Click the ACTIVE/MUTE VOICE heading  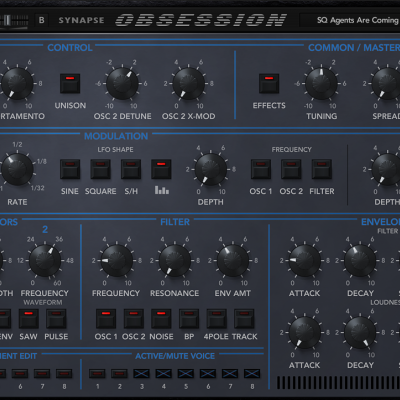175,356
